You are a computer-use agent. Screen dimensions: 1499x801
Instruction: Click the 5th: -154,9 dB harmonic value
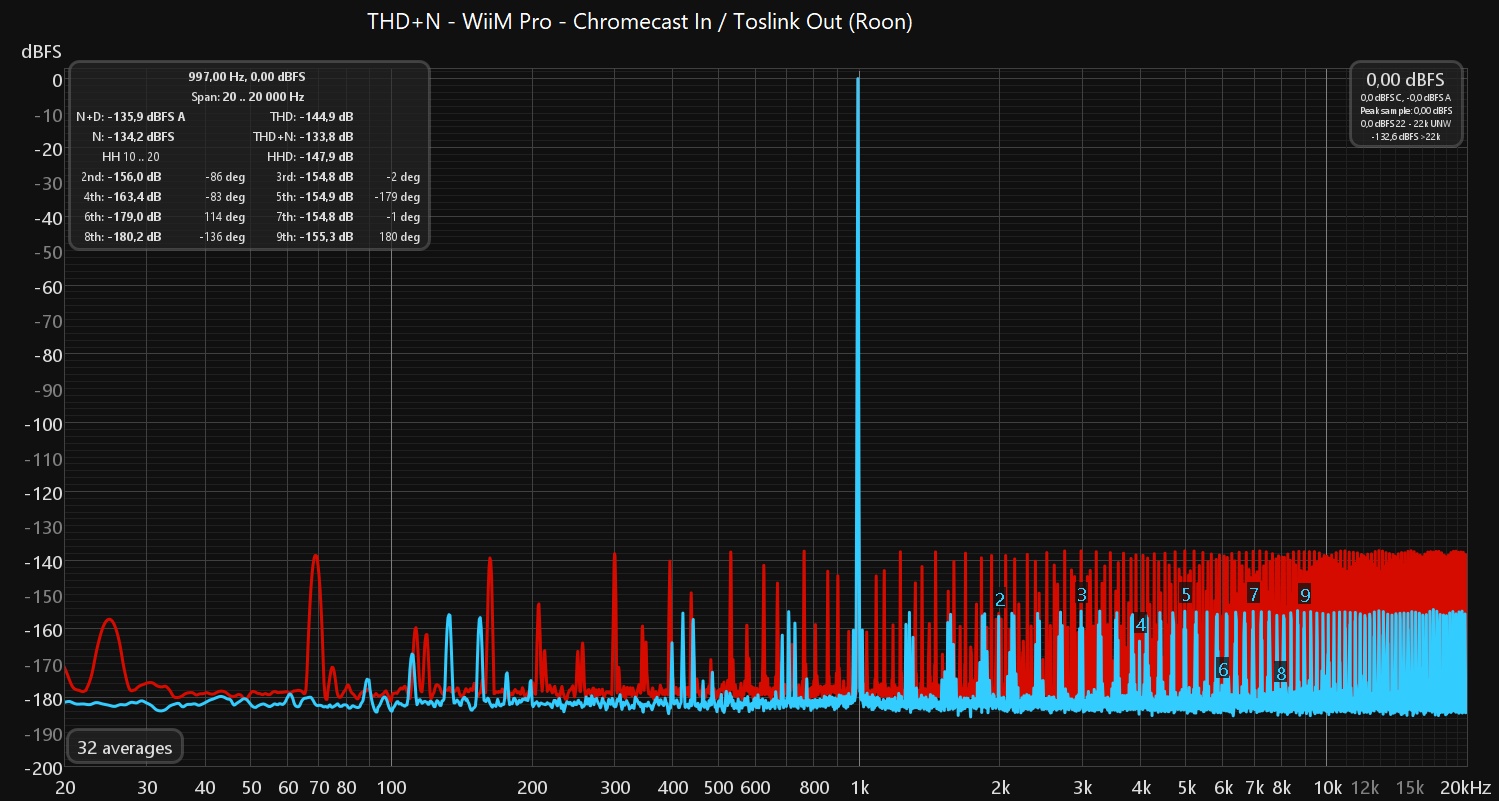314,197
